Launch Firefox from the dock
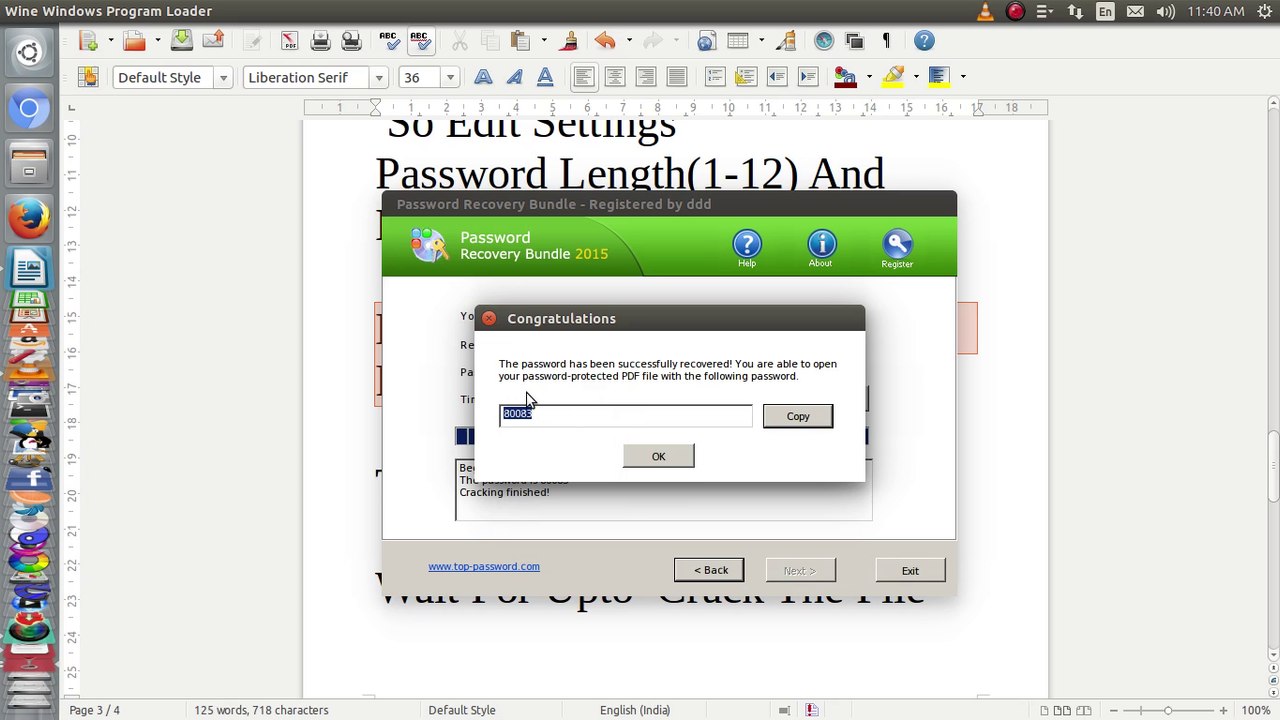Viewport: 1280px width, 720px height. pos(29,218)
